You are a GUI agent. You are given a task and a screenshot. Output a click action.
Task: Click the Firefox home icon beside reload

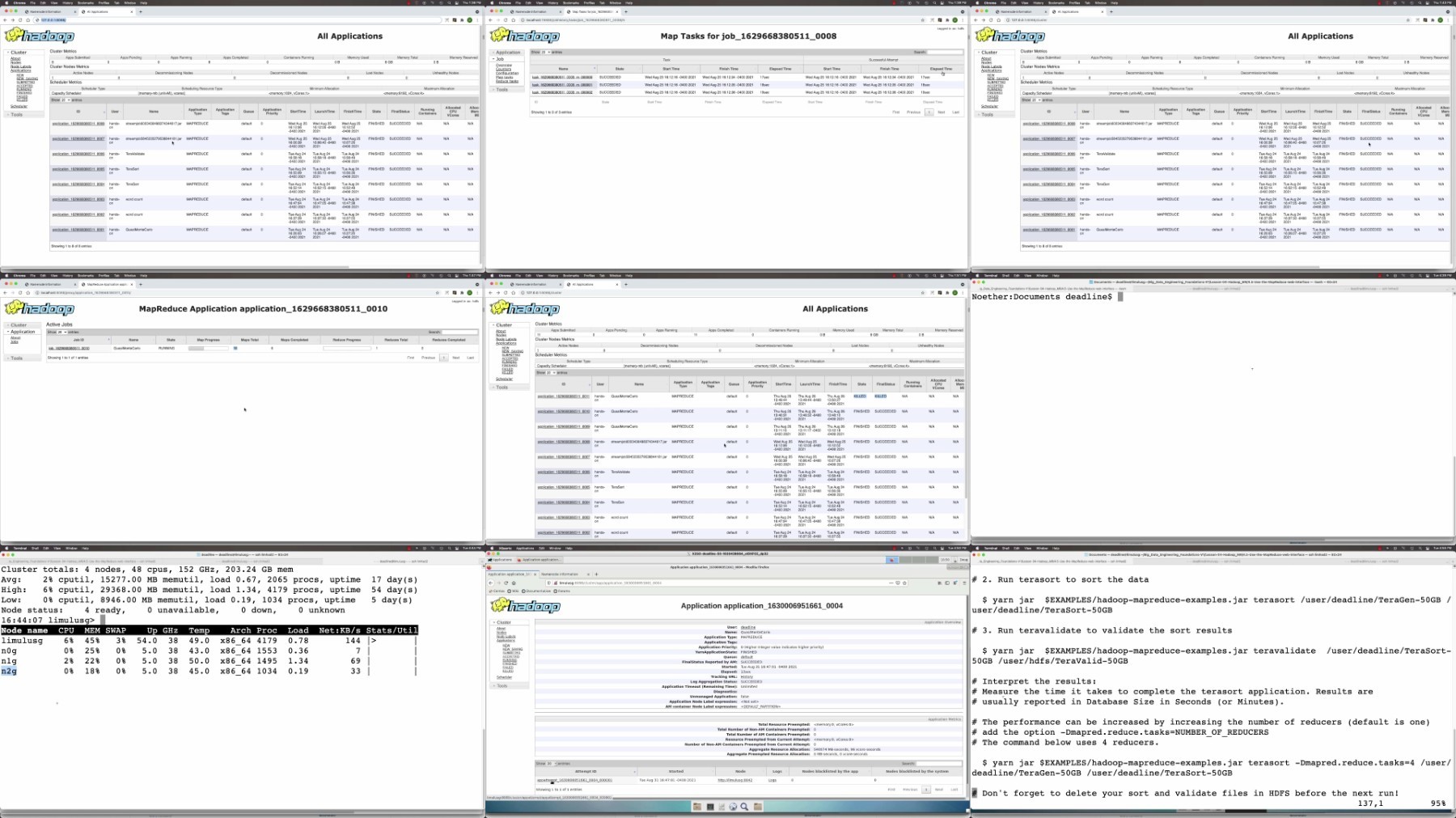(x=514, y=583)
